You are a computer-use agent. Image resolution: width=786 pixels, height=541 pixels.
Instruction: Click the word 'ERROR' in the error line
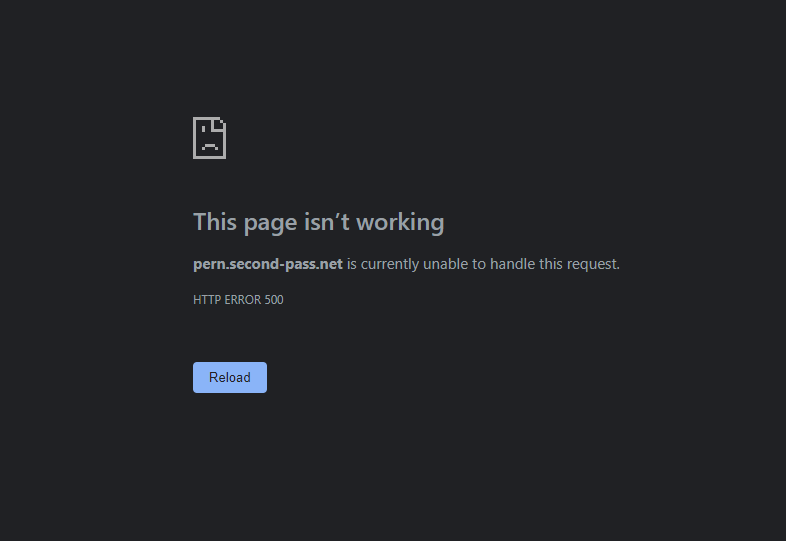point(242,300)
